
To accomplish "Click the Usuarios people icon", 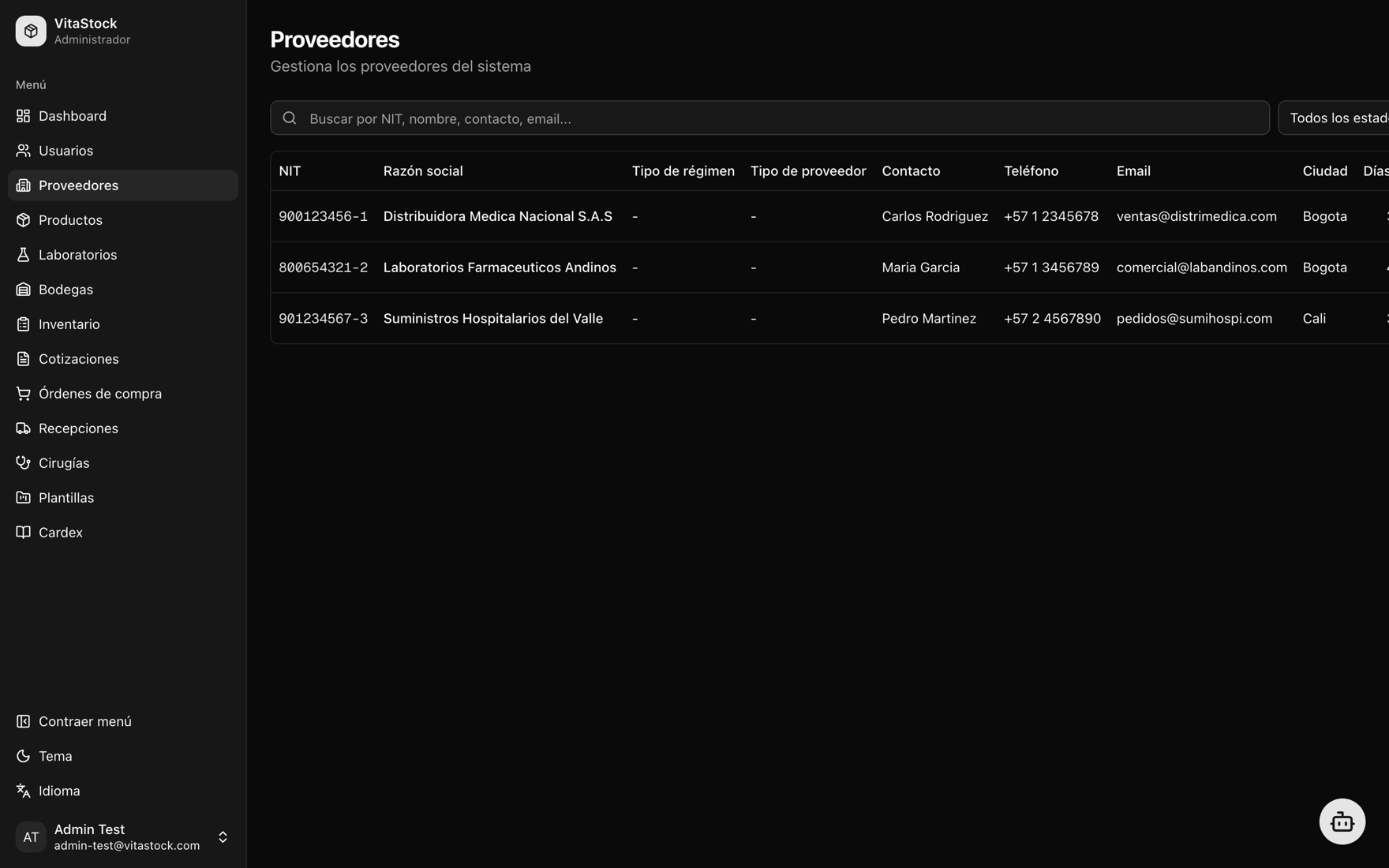I will 23,151.
